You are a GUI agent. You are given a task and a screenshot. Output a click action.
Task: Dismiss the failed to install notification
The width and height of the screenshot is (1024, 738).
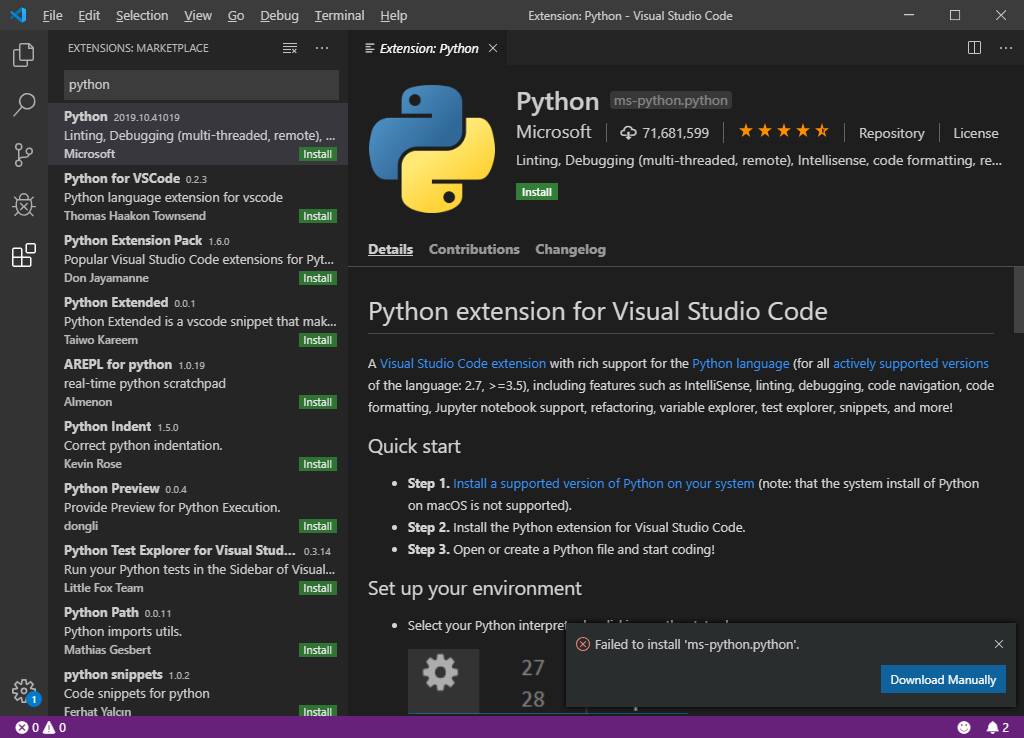(x=998, y=644)
